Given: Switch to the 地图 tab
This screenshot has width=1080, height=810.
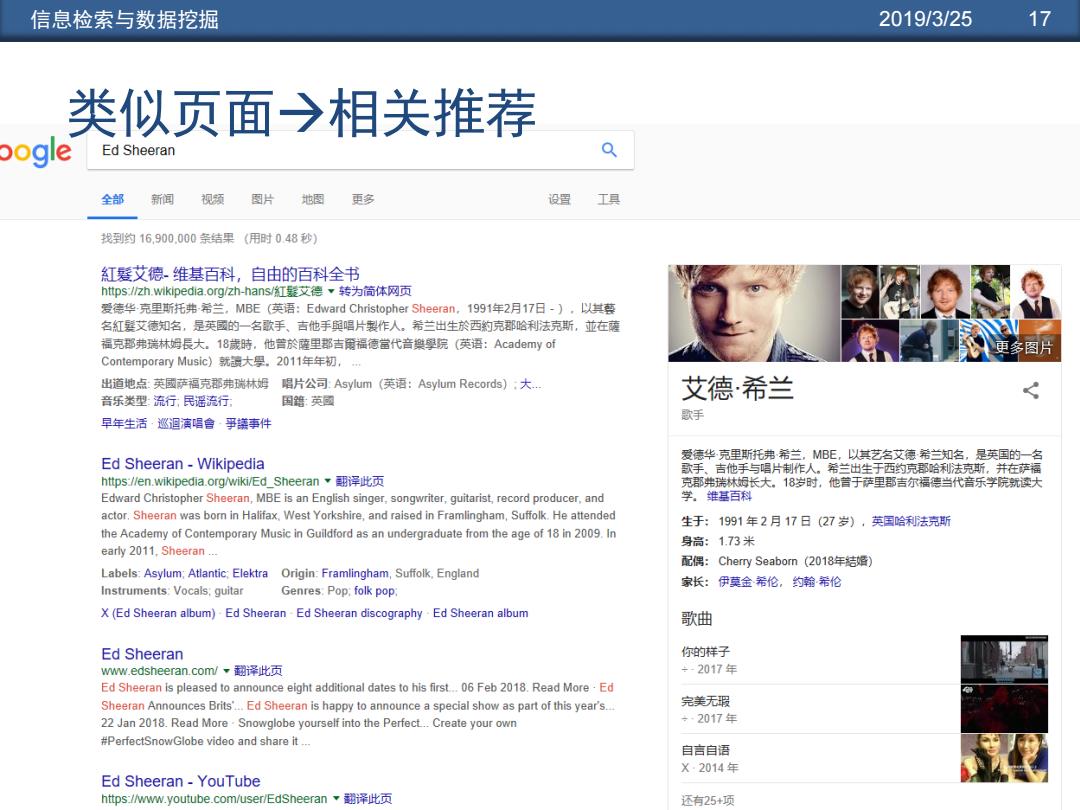Looking at the screenshot, I should (x=313, y=199).
